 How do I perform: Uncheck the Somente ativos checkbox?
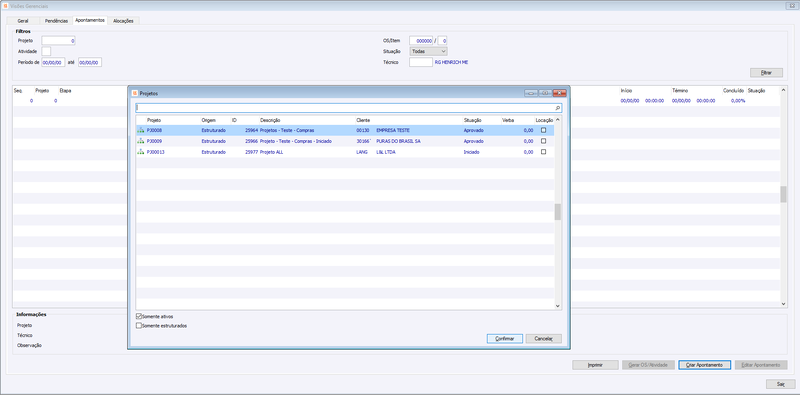click(x=139, y=316)
